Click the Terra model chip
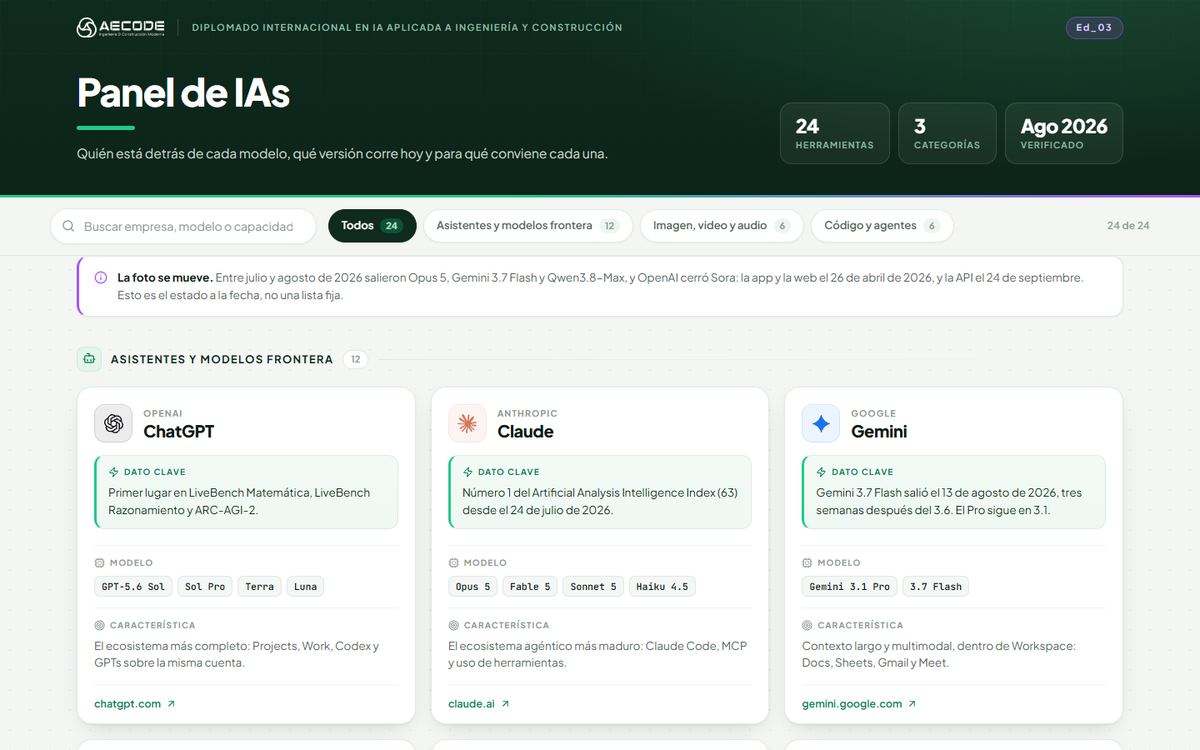The height and width of the screenshot is (750, 1200). [x=260, y=587]
